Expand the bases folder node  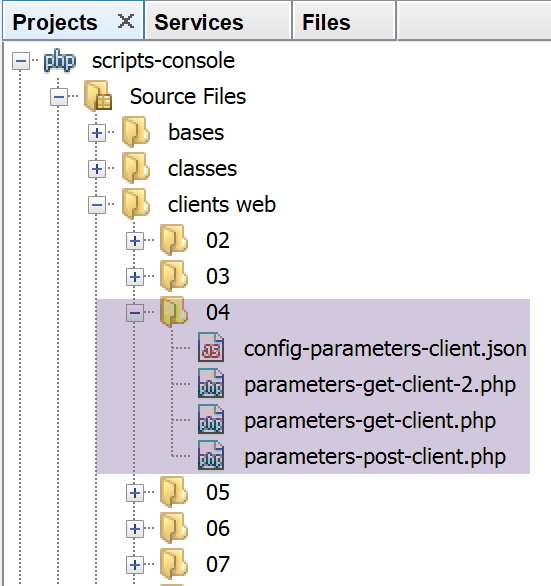pyautogui.click(x=97, y=133)
